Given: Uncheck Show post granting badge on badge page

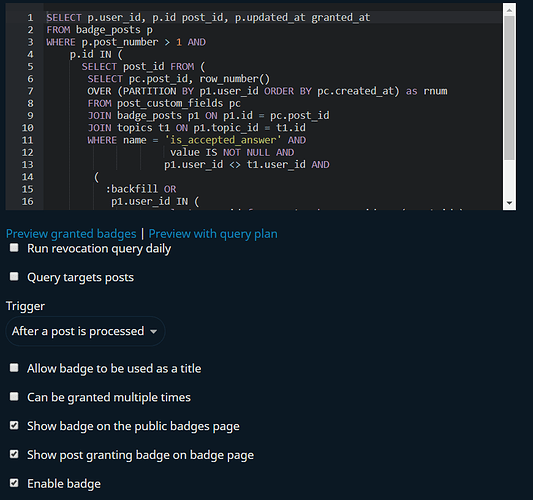Looking at the screenshot, I should tap(14, 454).
